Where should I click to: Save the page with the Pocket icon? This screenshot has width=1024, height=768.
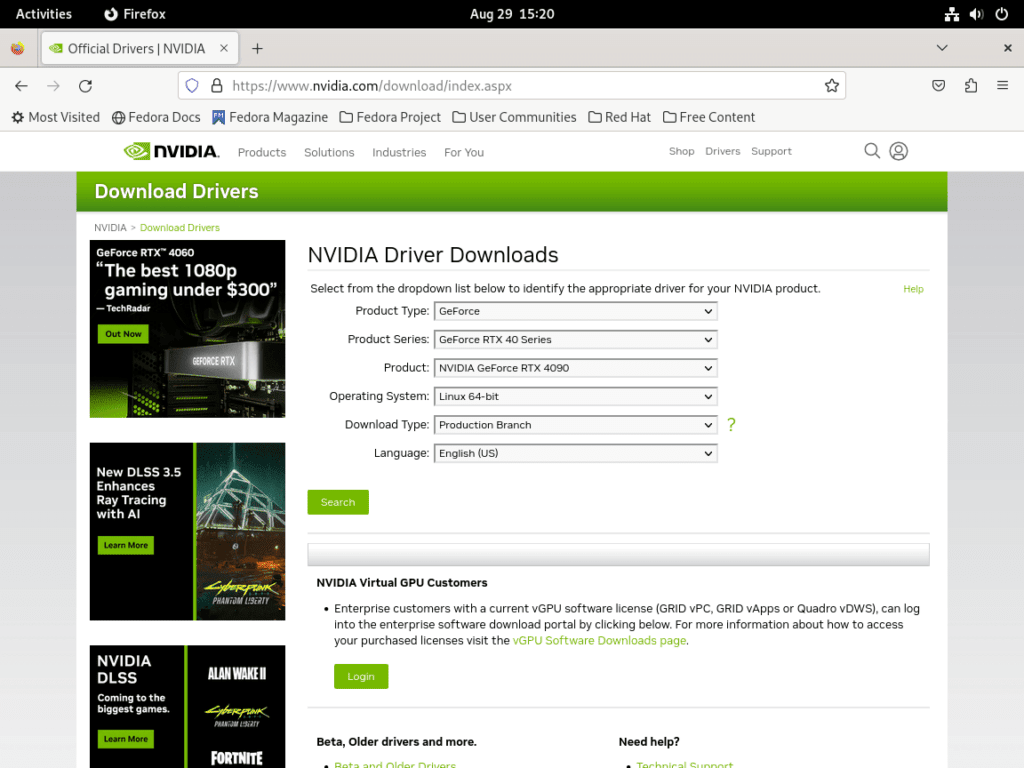[938, 85]
